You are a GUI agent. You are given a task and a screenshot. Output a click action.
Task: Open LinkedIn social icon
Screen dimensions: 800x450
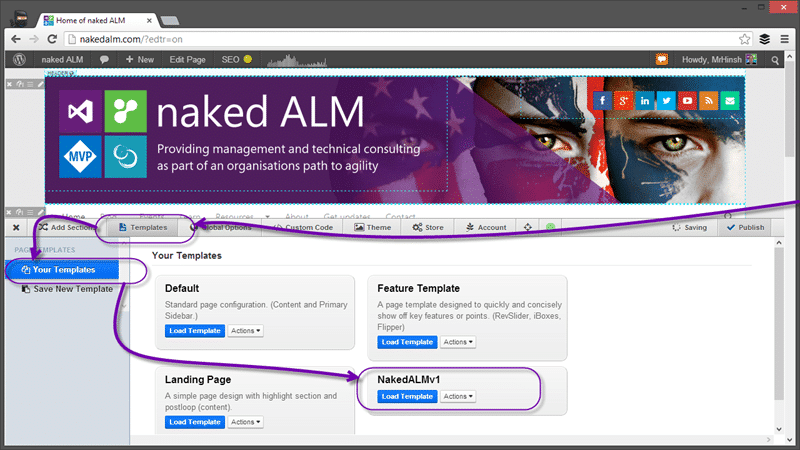click(645, 101)
